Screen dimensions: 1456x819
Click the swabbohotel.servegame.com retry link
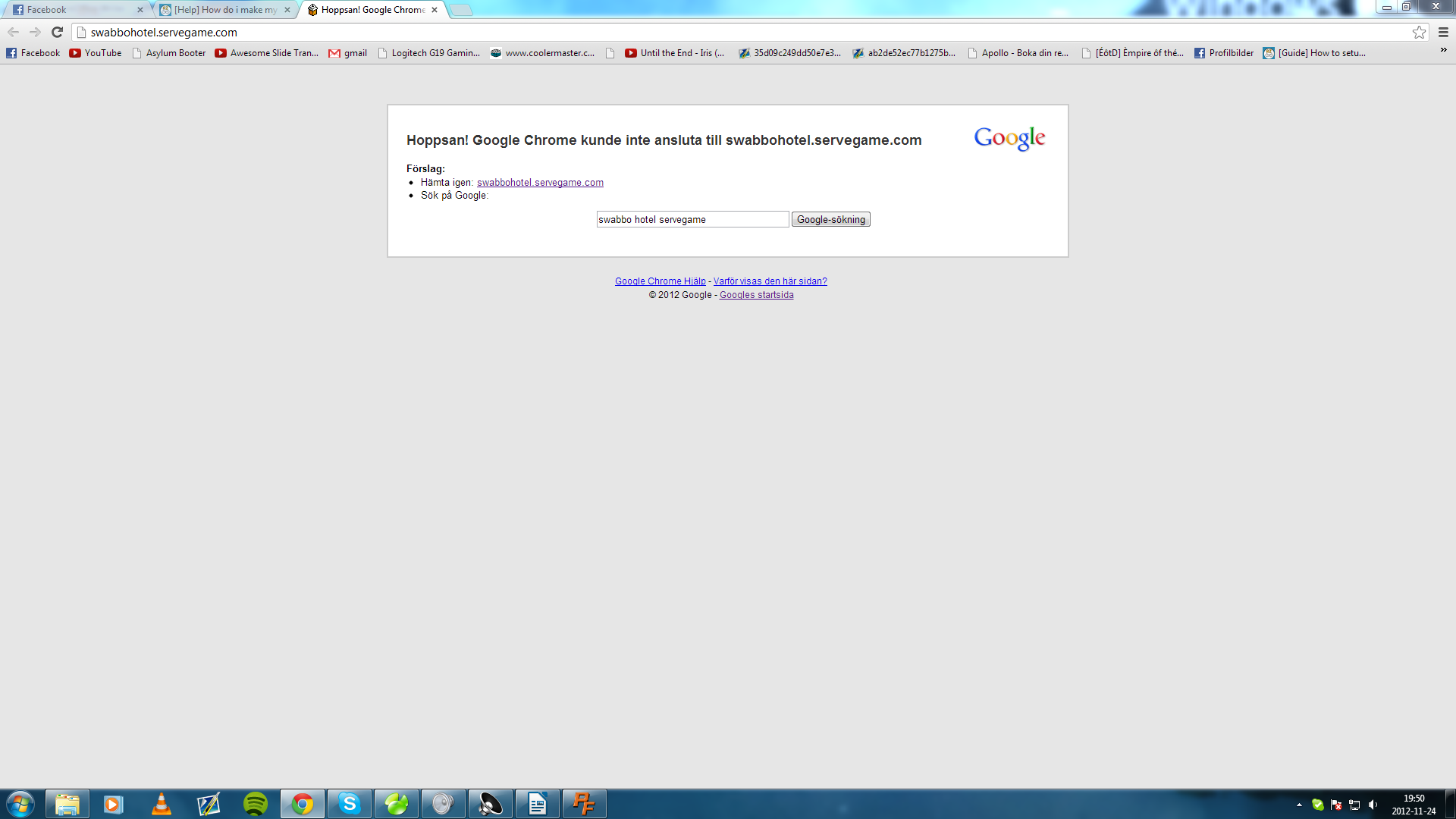pyautogui.click(x=540, y=183)
